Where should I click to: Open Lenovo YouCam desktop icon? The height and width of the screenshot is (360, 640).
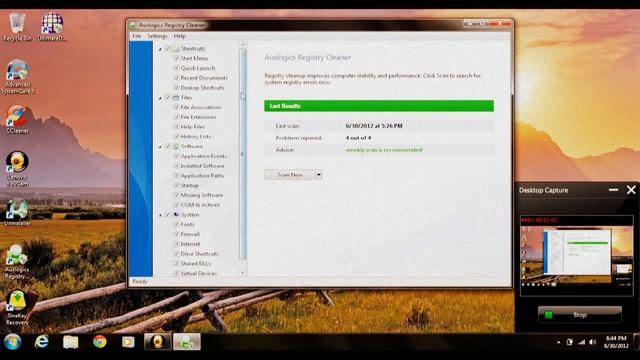click(x=17, y=169)
